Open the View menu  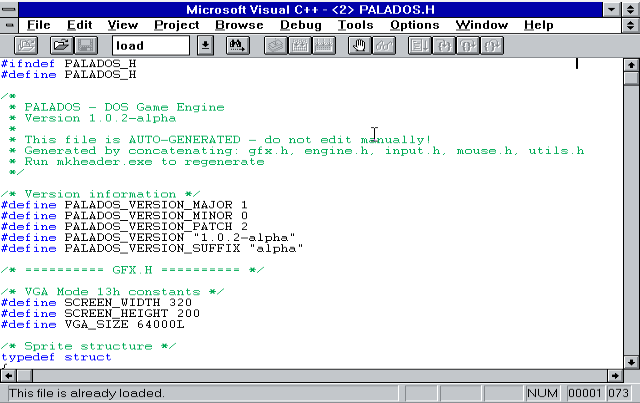(122, 25)
